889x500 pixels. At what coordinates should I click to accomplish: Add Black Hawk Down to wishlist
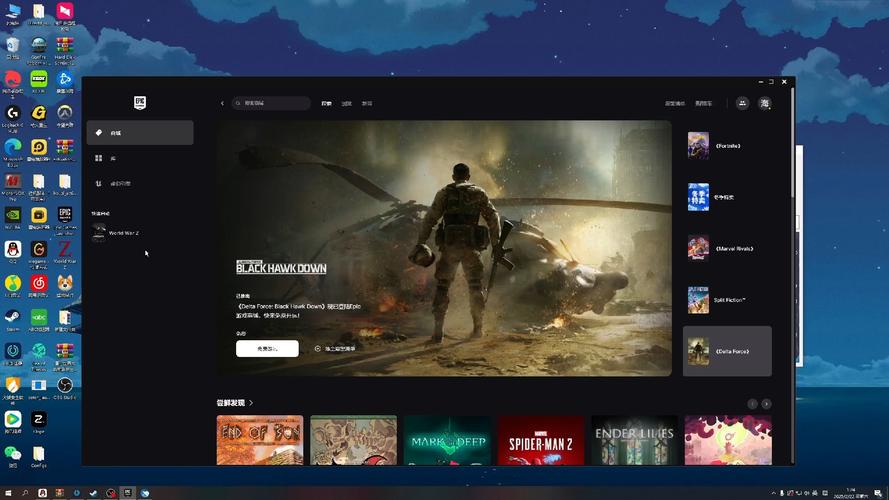pyautogui.click(x=335, y=349)
